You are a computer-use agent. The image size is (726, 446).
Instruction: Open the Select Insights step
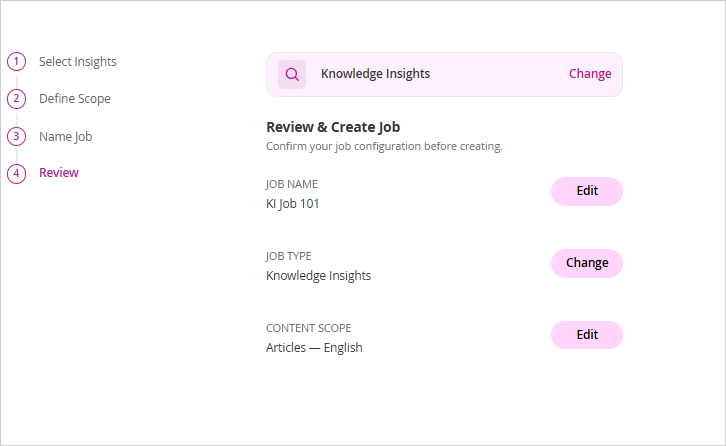tap(78, 62)
